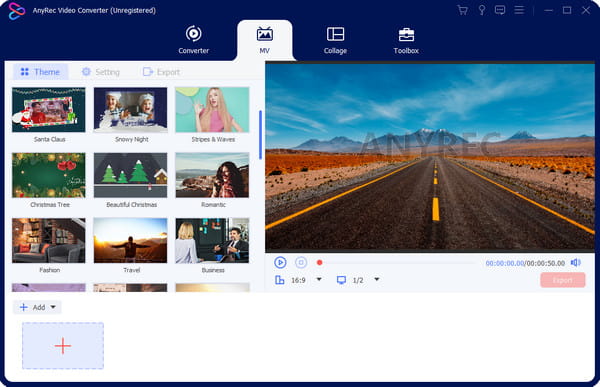The height and width of the screenshot is (387, 600).
Task: Click the aspect ratio icon
Action: click(280, 280)
